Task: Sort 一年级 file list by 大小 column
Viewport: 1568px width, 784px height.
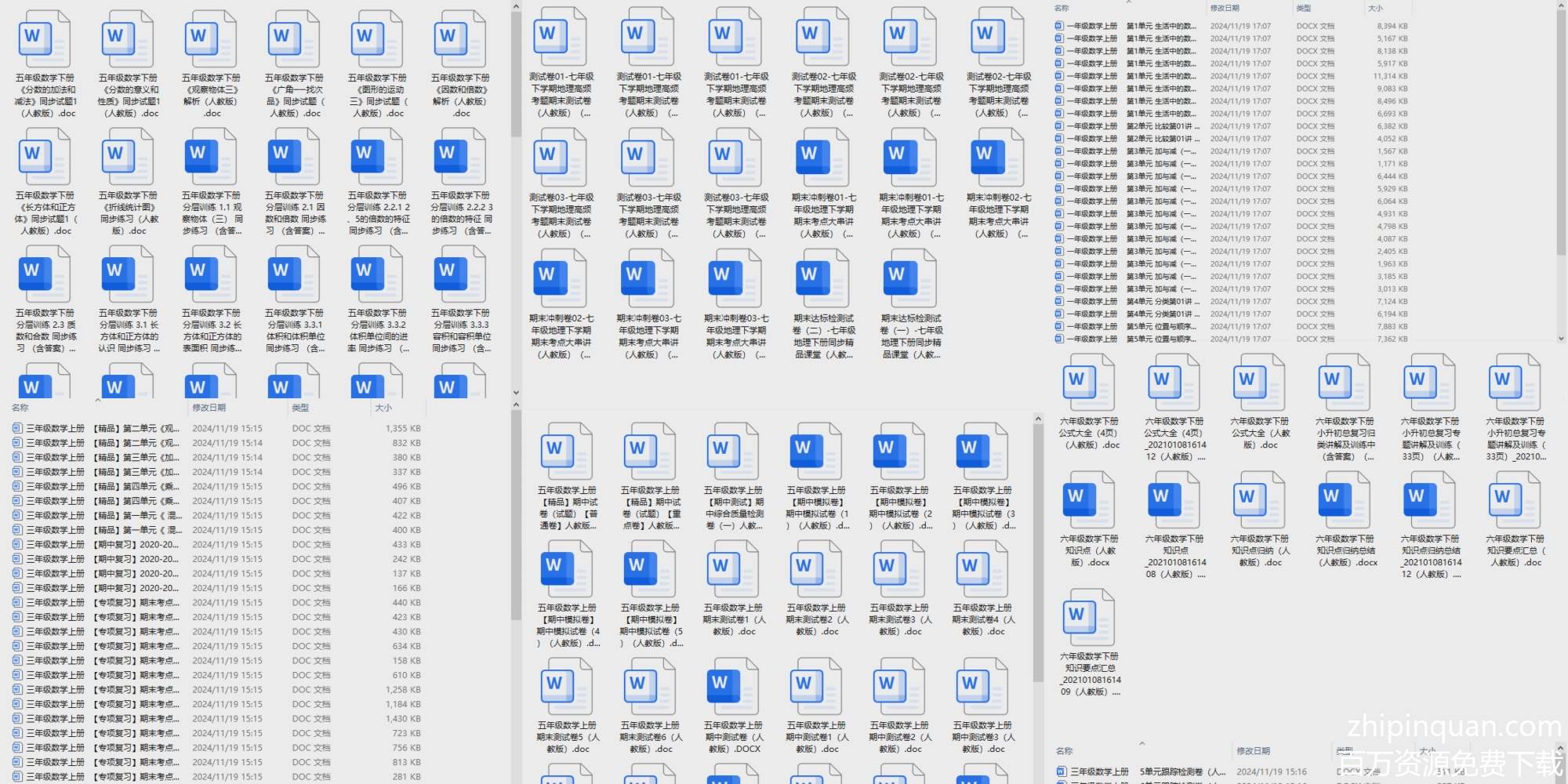Action: (x=1375, y=8)
